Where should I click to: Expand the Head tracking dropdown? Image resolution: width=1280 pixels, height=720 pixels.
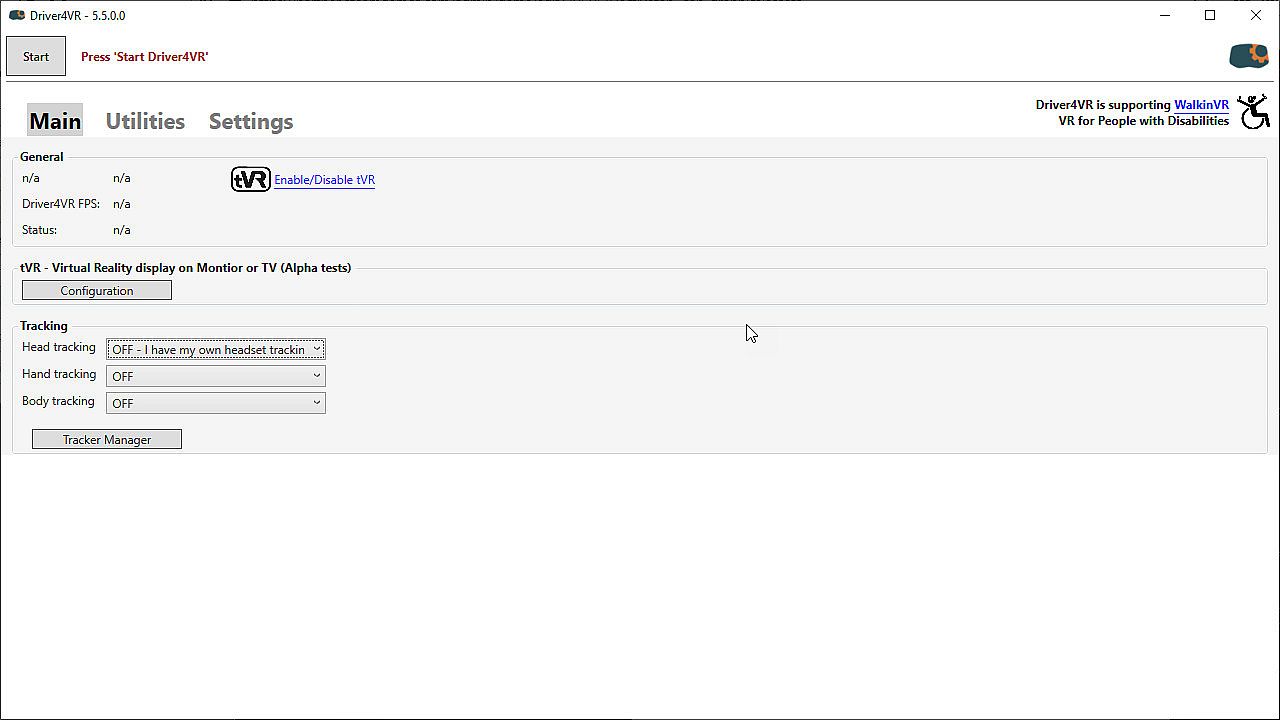(216, 349)
